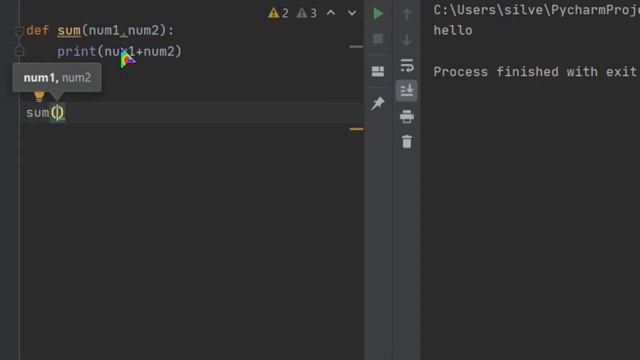Image resolution: width=640 pixels, height=360 pixels.
Task: Click the print call in function body
Action: click(x=76, y=52)
